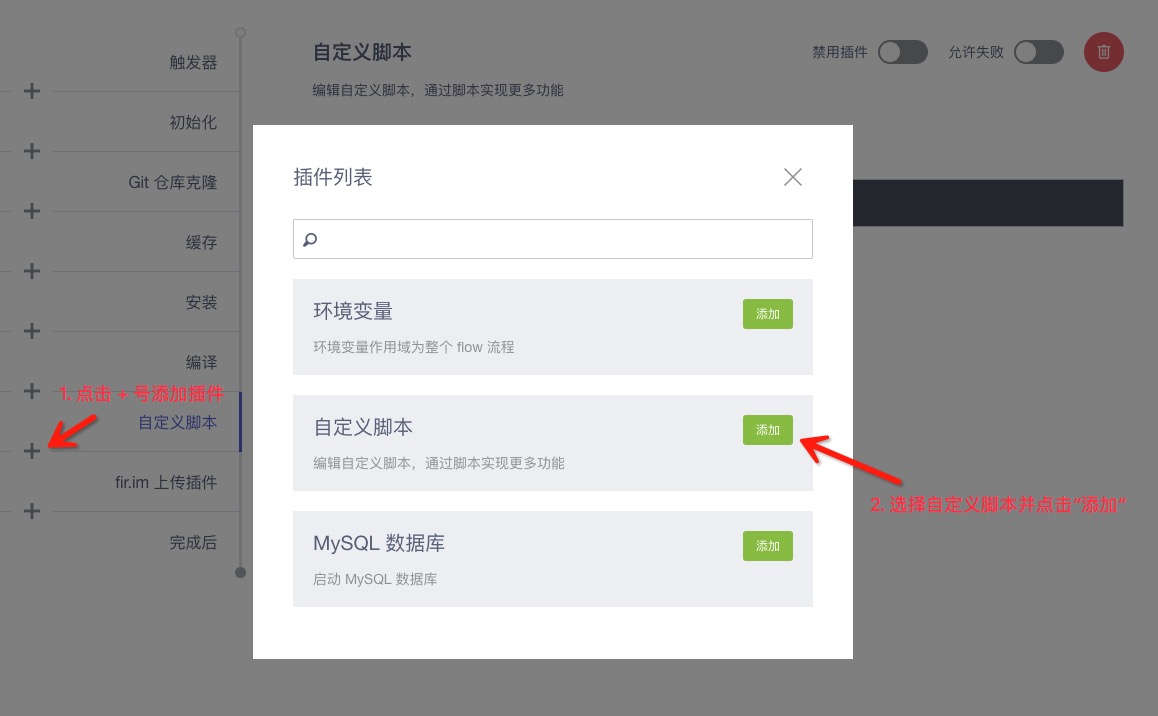This screenshot has width=1158, height=716.
Task: Add the MySQL 数据库 plugin
Action: click(x=767, y=546)
